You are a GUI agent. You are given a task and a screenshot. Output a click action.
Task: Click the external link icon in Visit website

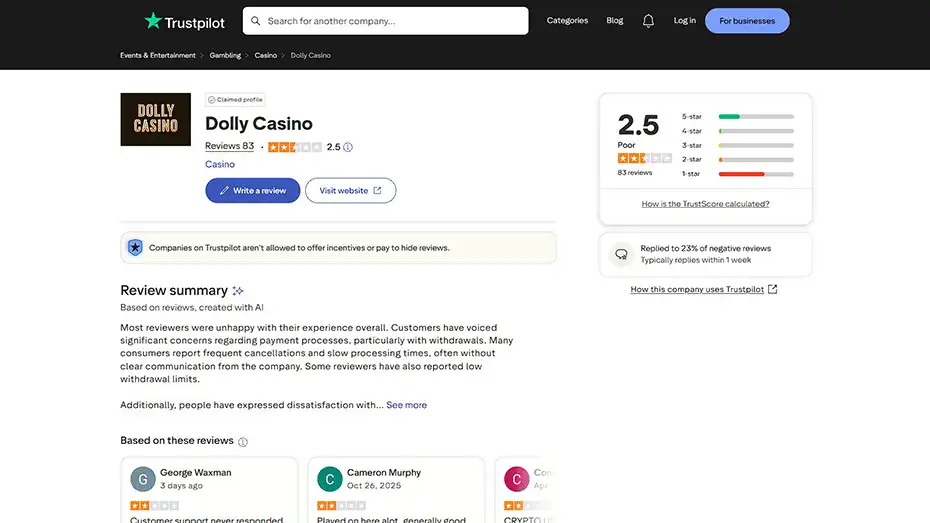click(377, 190)
